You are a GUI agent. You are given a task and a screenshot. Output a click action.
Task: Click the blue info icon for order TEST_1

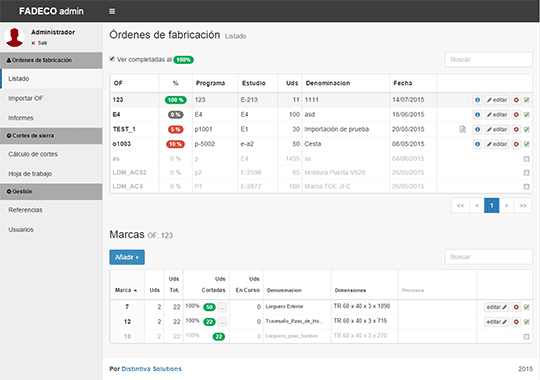477,130
